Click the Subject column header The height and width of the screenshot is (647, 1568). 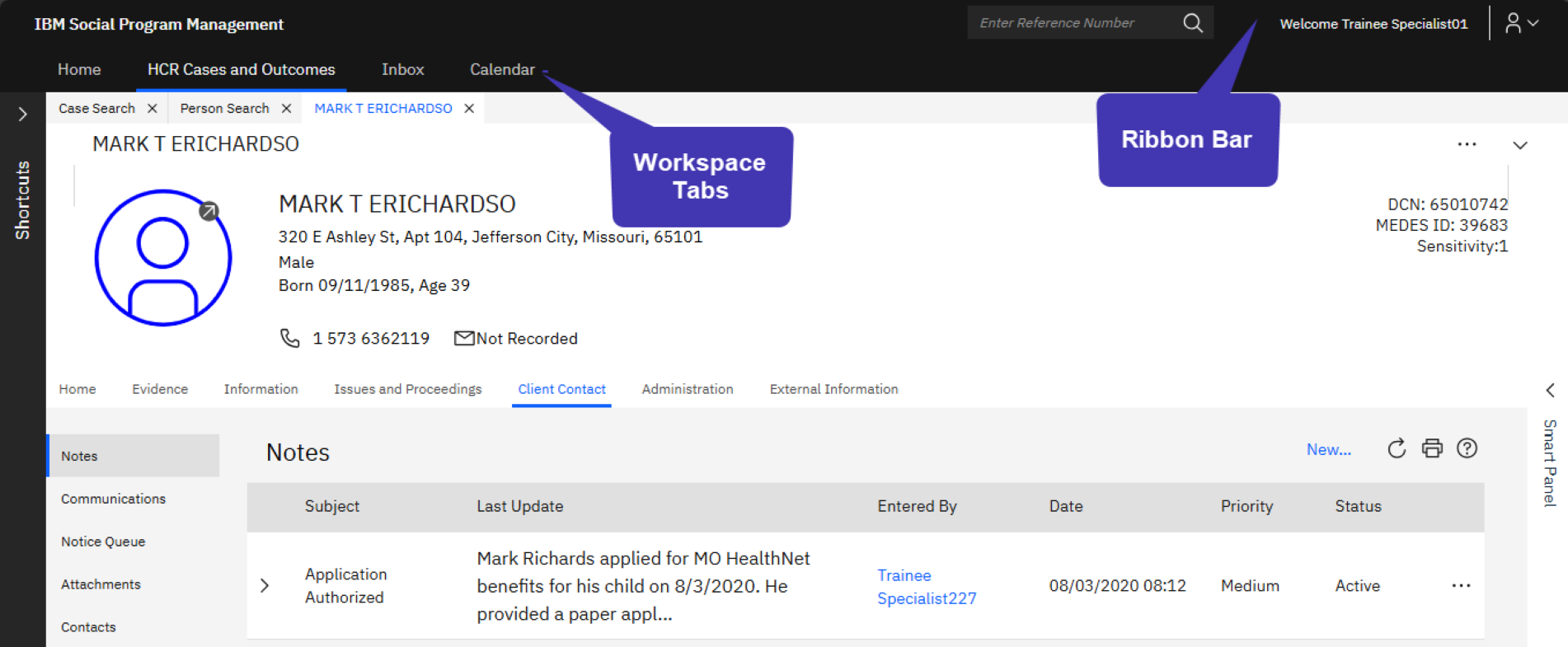pyautogui.click(x=331, y=506)
